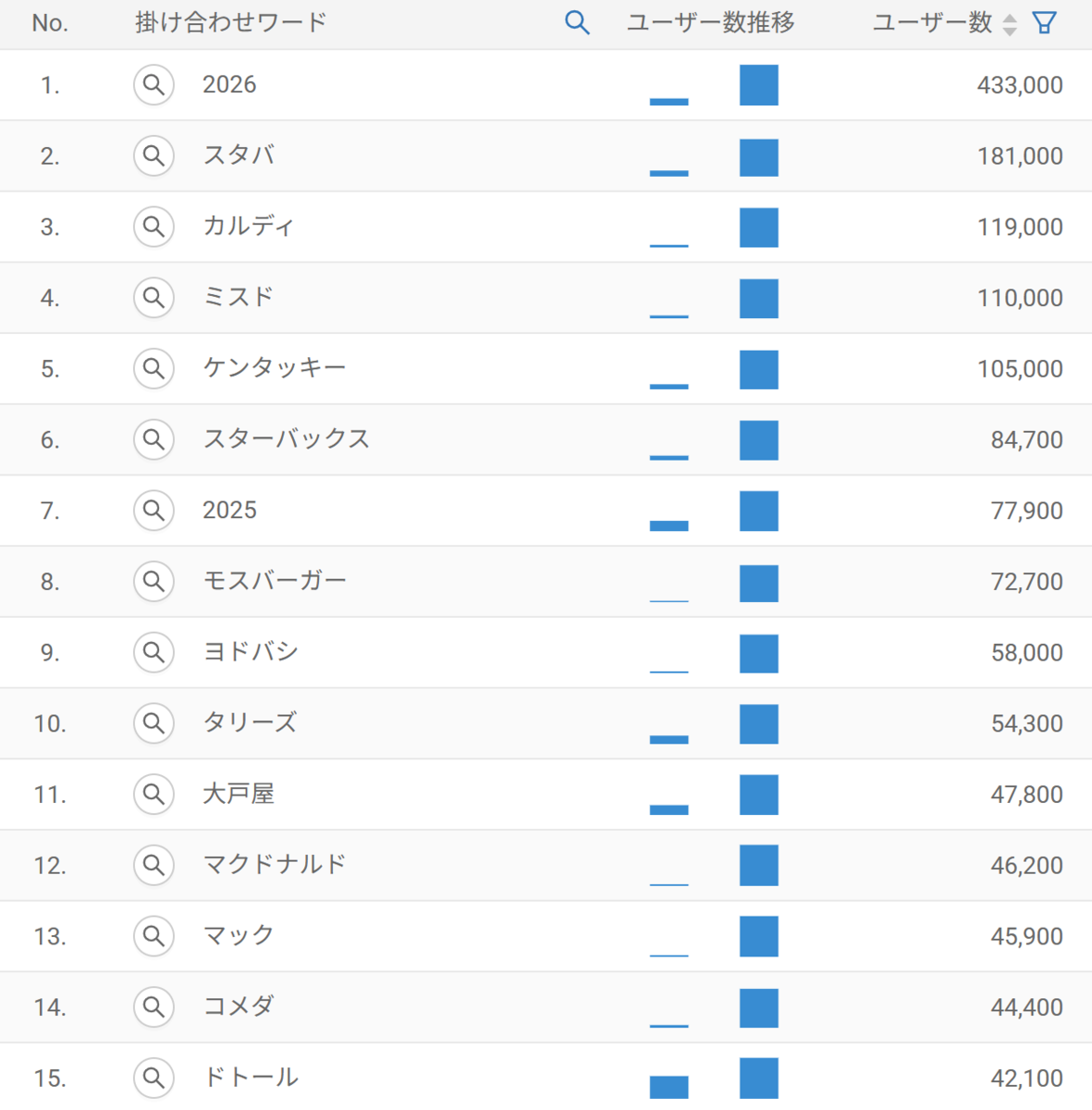
Task: Open the filter funnel for ユーザー数
Action: [1044, 23]
